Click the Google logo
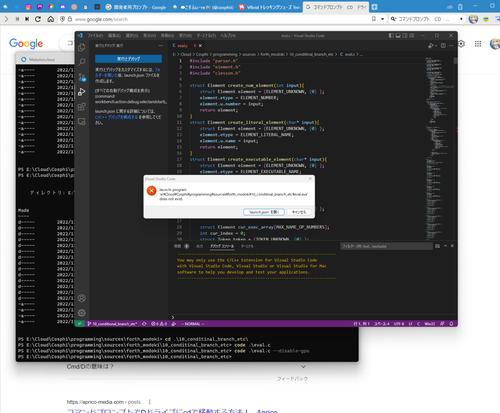This screenshot has height=413, width=500. pyautogui.click(x=26, y=43)
